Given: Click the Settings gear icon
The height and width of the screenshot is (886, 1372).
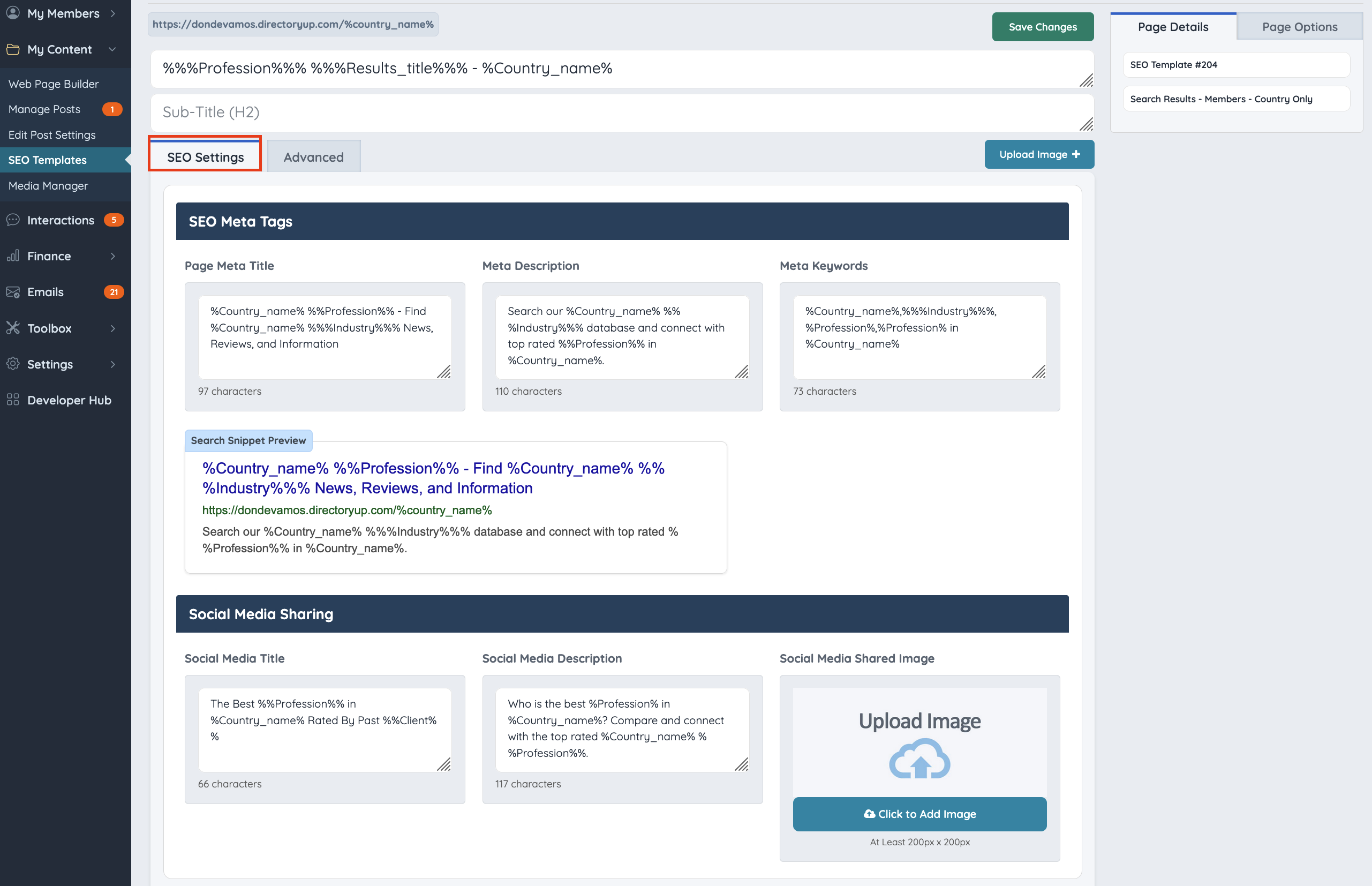Looking at the screenshot, I should click(13, 364).
